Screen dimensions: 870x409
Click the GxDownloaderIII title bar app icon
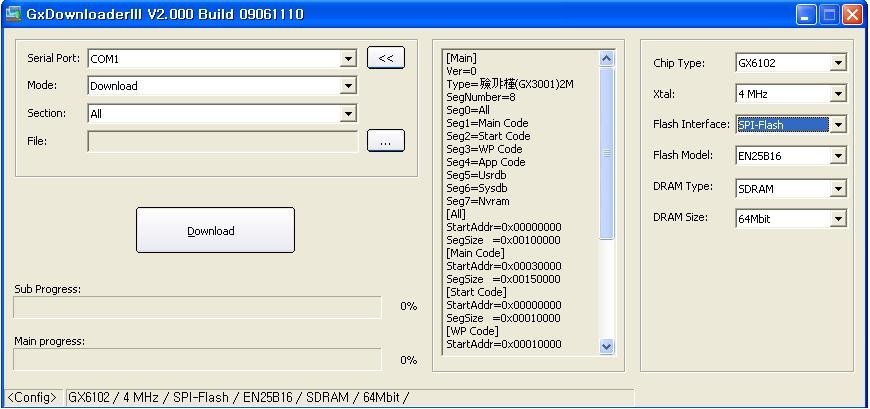(x=13, y=13)
